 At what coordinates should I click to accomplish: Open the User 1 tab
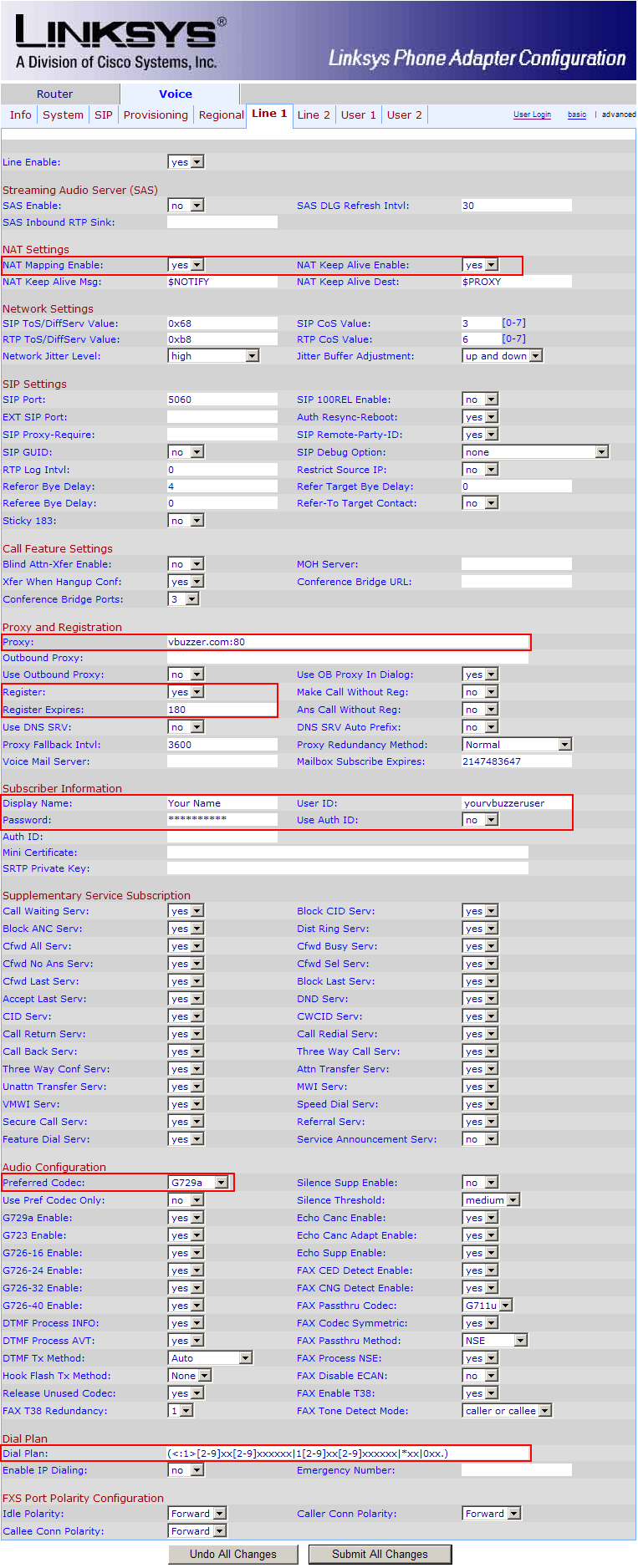point(358,115)
